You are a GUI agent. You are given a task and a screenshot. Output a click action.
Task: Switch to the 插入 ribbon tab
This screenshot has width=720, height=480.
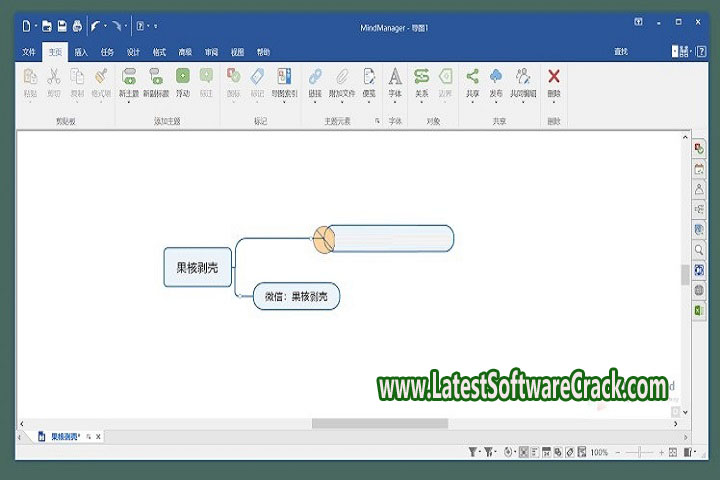pyautogui.click(x=81, y=52)
